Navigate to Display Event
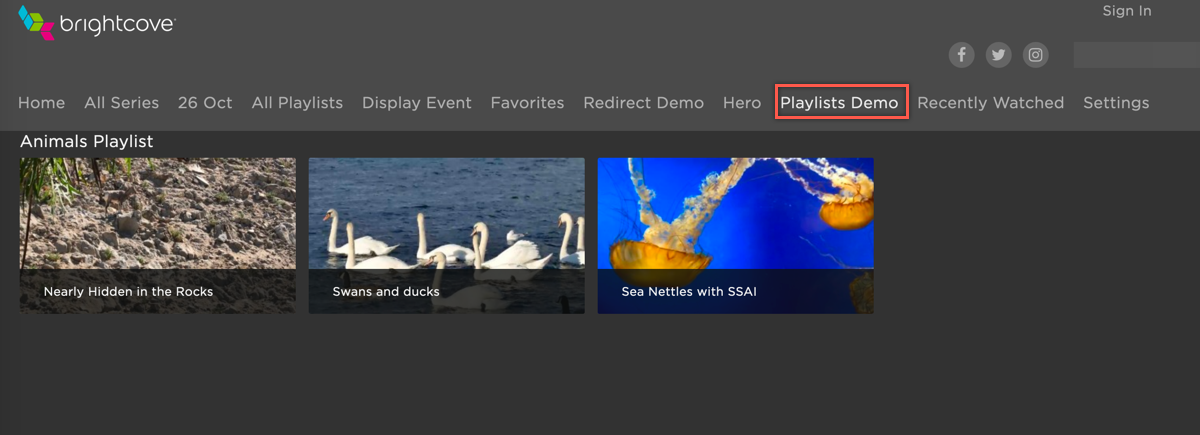Image resolution: width=1200 pixels, height=435 pixels. click(416, 103)
